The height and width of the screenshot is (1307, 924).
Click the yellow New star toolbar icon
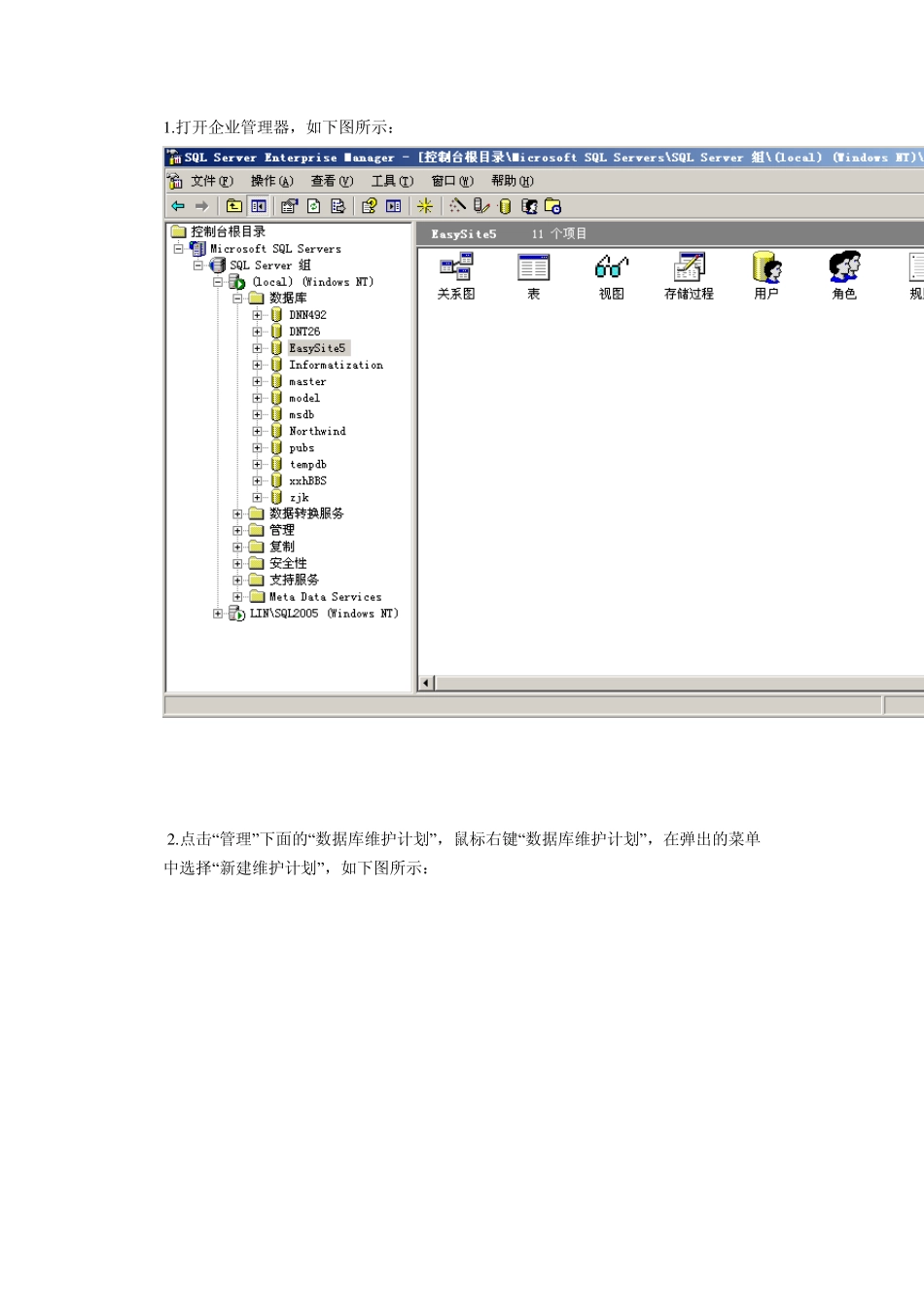(x=425, y=206)
